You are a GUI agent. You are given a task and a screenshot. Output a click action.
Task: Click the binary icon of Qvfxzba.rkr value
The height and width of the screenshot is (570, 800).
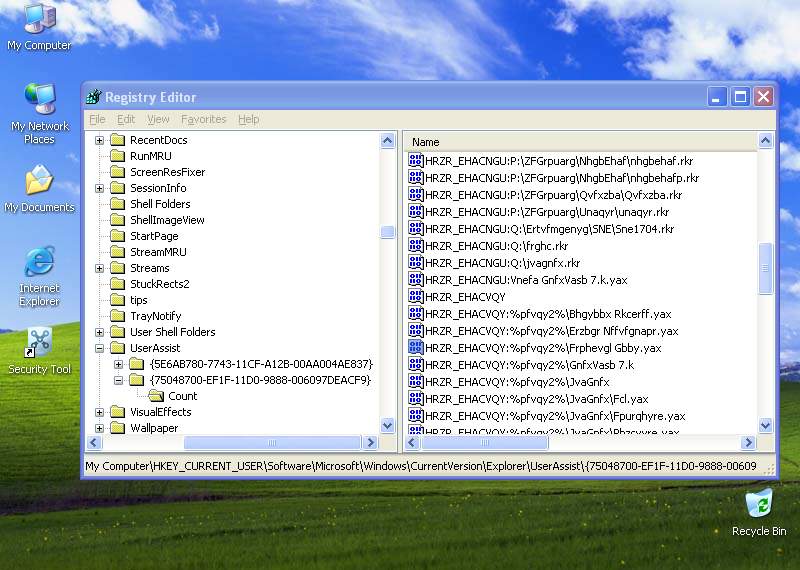[x=416, y=194]
